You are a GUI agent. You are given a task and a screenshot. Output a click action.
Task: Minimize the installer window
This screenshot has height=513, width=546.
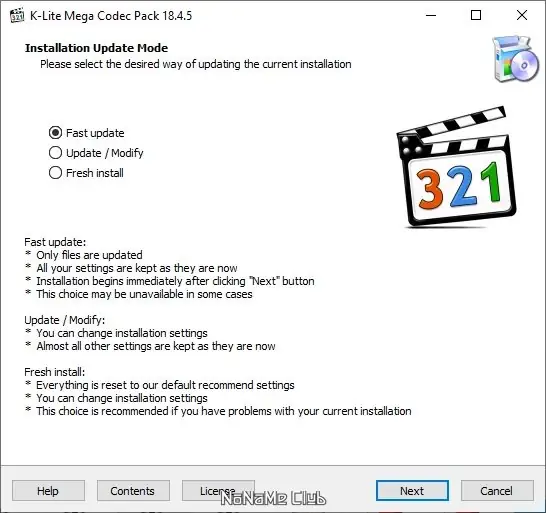431,15
